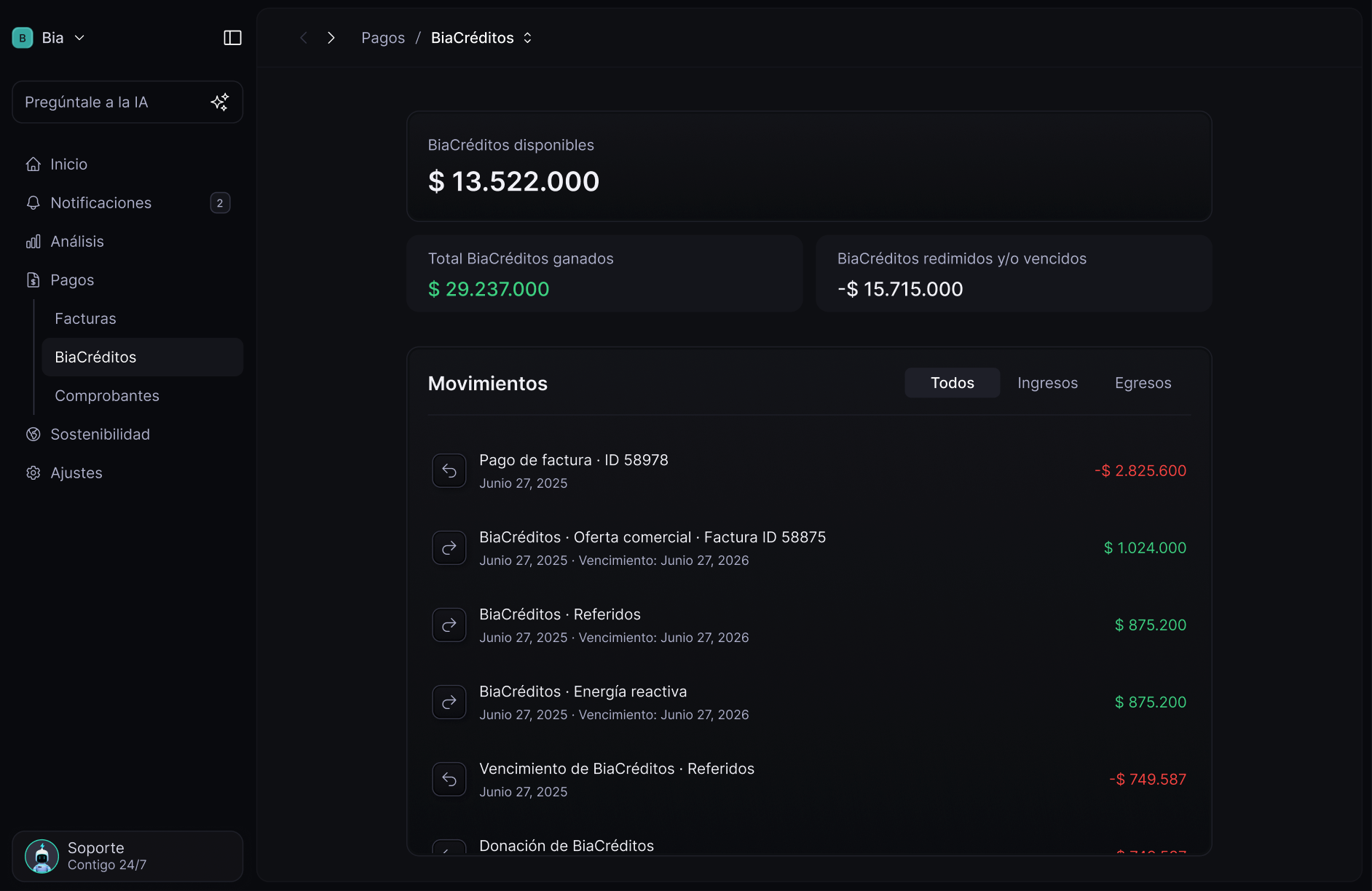1372x891 pixels.
Task: Open the Facturas submenu item
Action: 142,319
